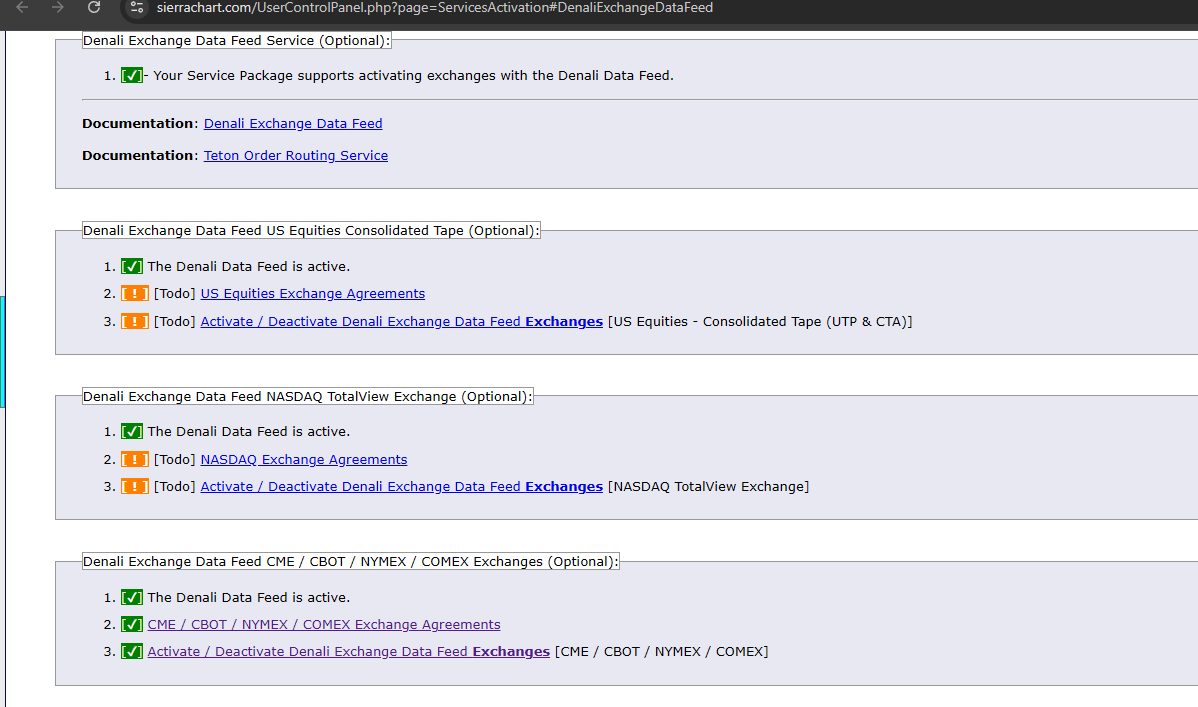Open site information icon in address bar
Screen dimensions: 1198x707
coord(137,8)
